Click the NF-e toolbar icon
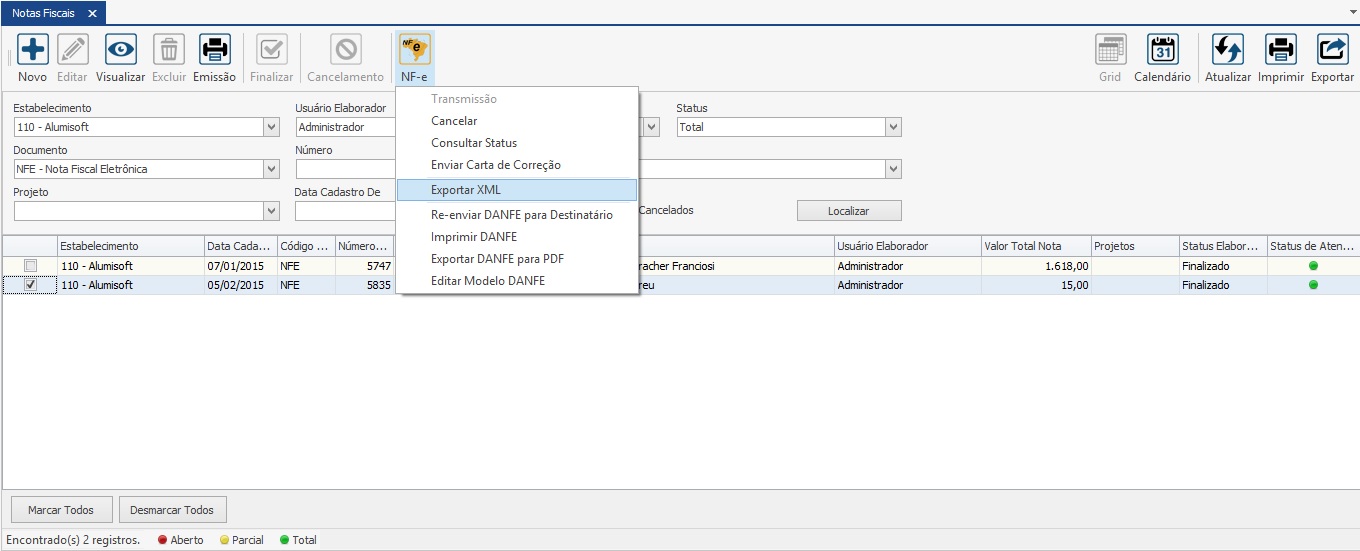 [x=414, y=49]
